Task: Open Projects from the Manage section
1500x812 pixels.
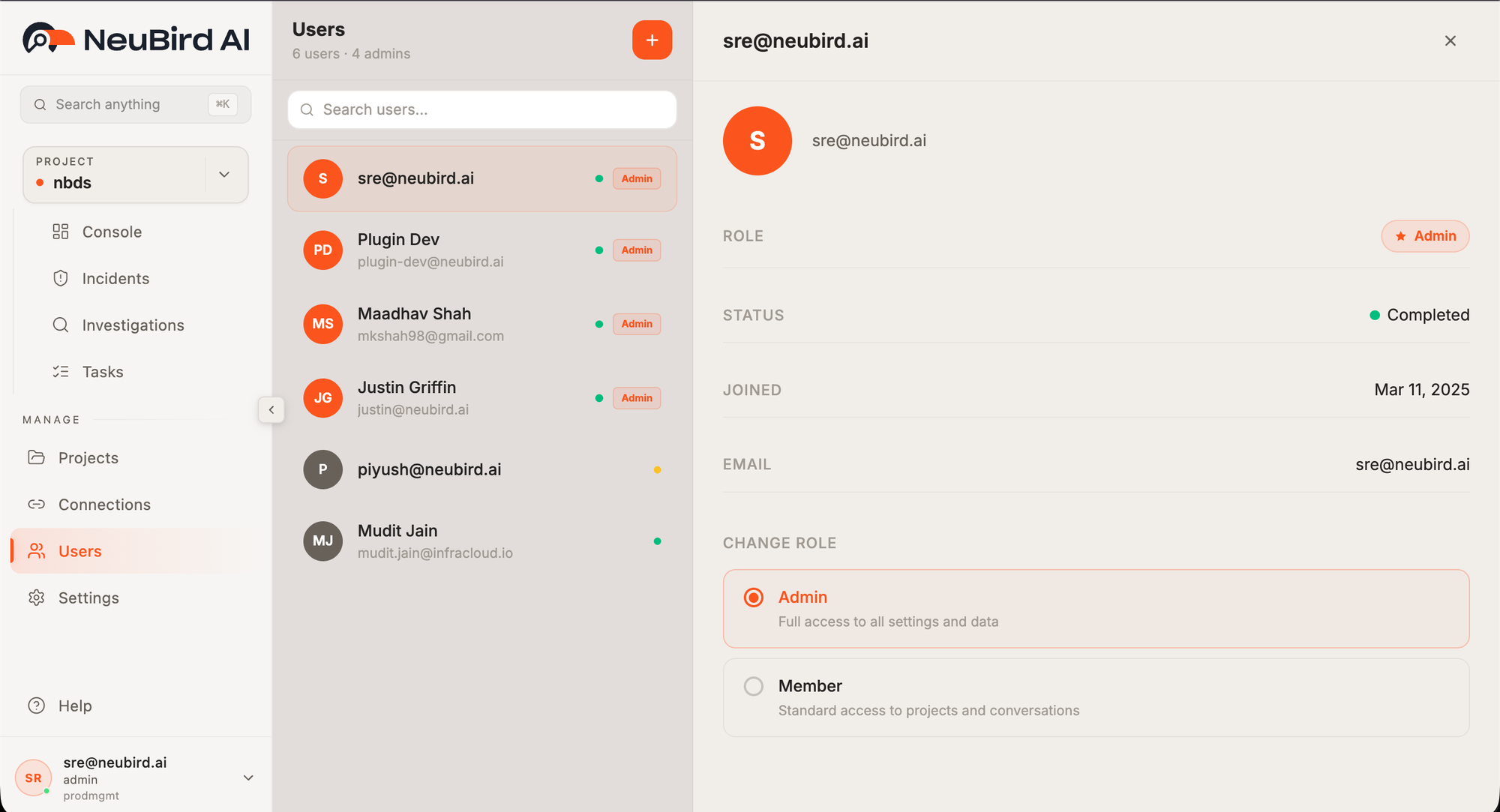Action: [88, 457]
